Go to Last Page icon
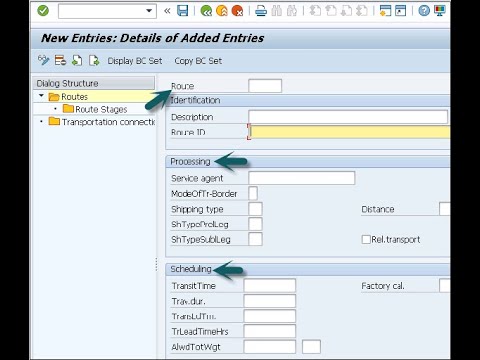The width and height of the screenshot is (480, 360). click(362, 11)
